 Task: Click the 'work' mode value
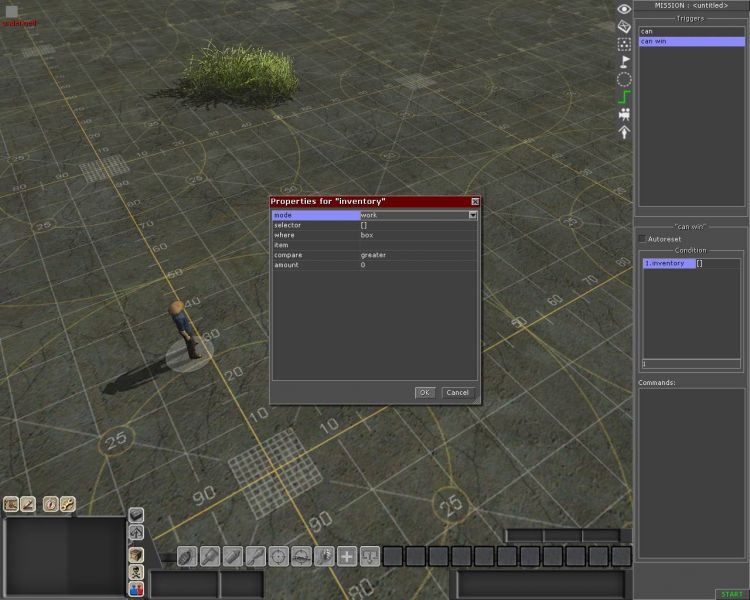point(369,215)
